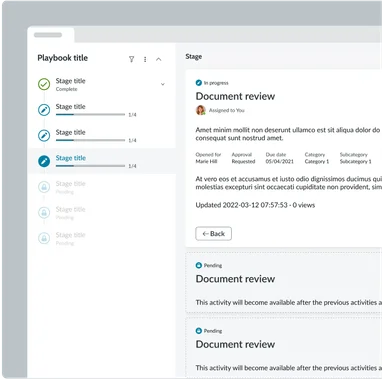Click the Complete status label under the first stage
The image size is (382, 379).
(x=66, y=89)
